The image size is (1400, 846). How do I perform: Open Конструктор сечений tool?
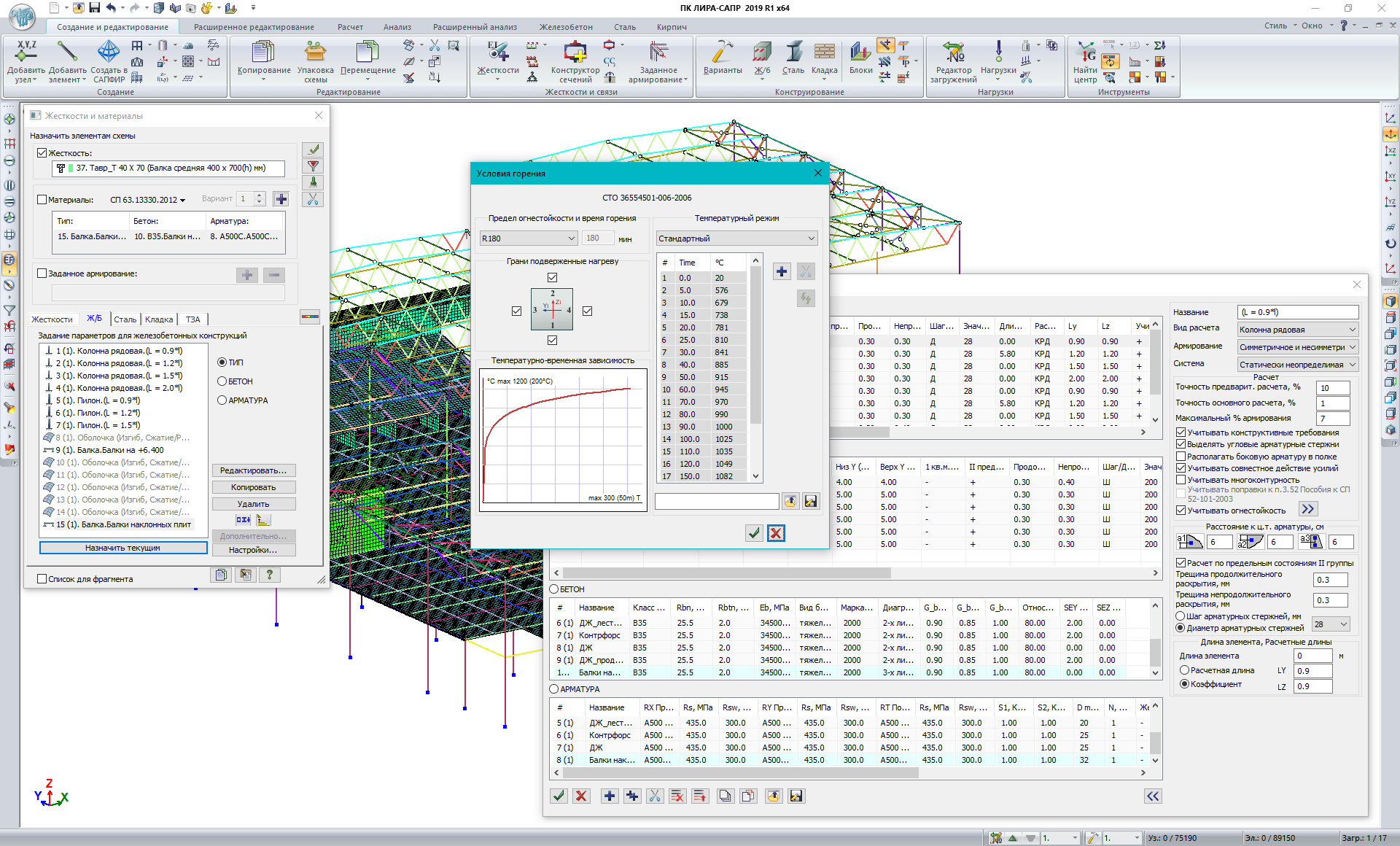(575, 52)
